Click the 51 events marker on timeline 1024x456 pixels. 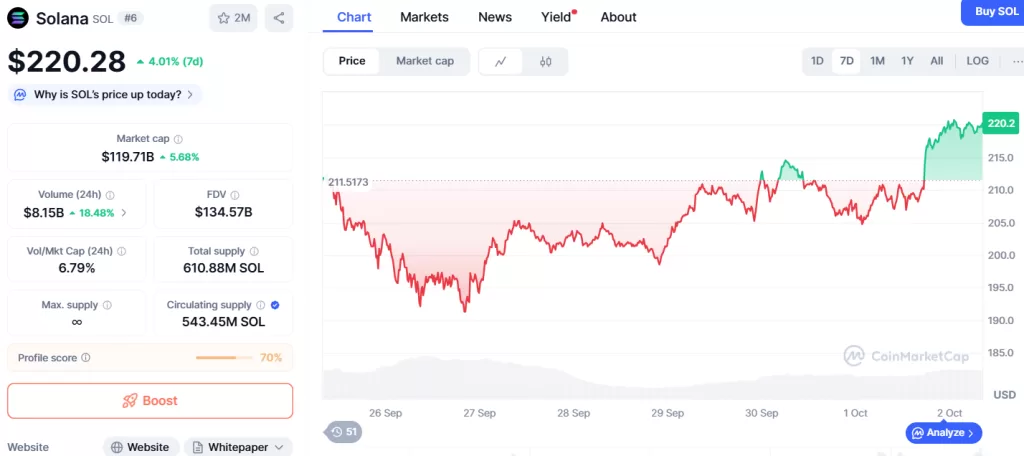343,432
